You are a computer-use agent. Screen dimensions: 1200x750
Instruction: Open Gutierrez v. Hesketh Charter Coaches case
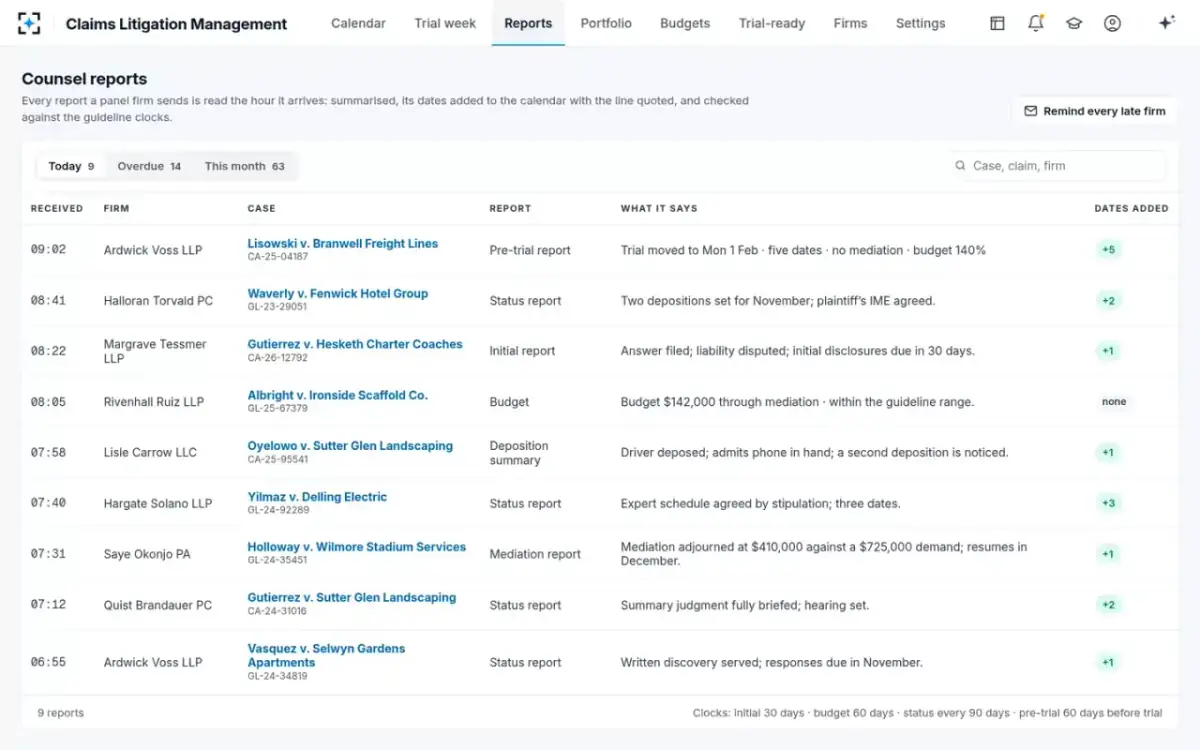pyautogui.click(x=355, y=344)
